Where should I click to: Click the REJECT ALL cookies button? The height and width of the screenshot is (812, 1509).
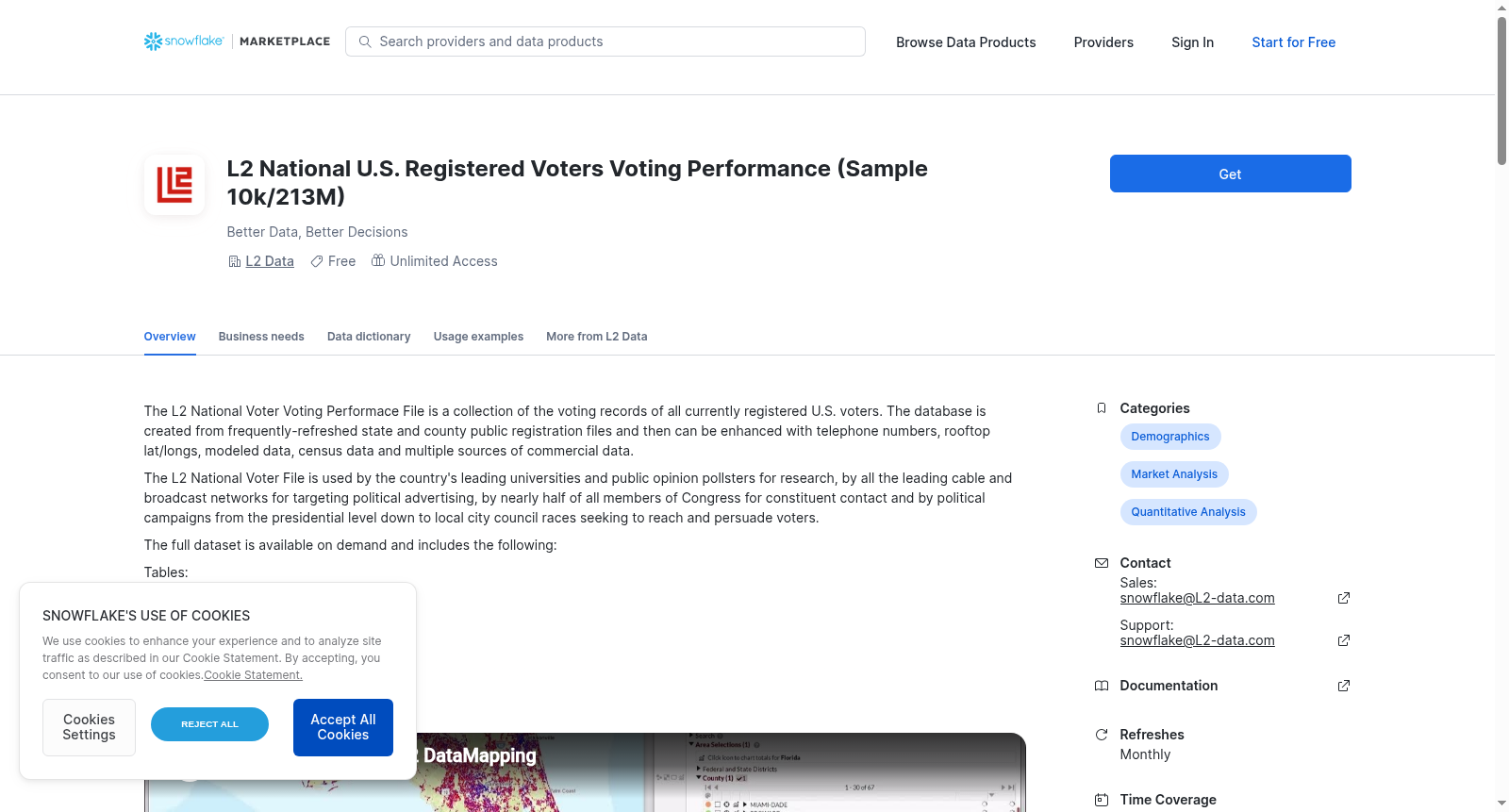coord(209,724)
